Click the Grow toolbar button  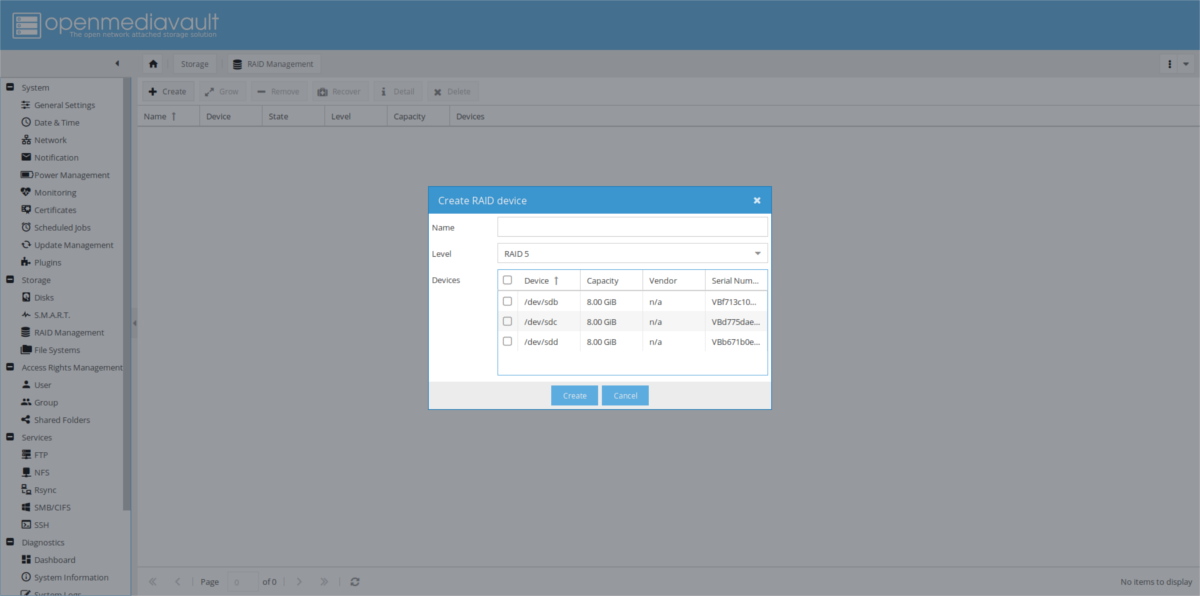222,91
